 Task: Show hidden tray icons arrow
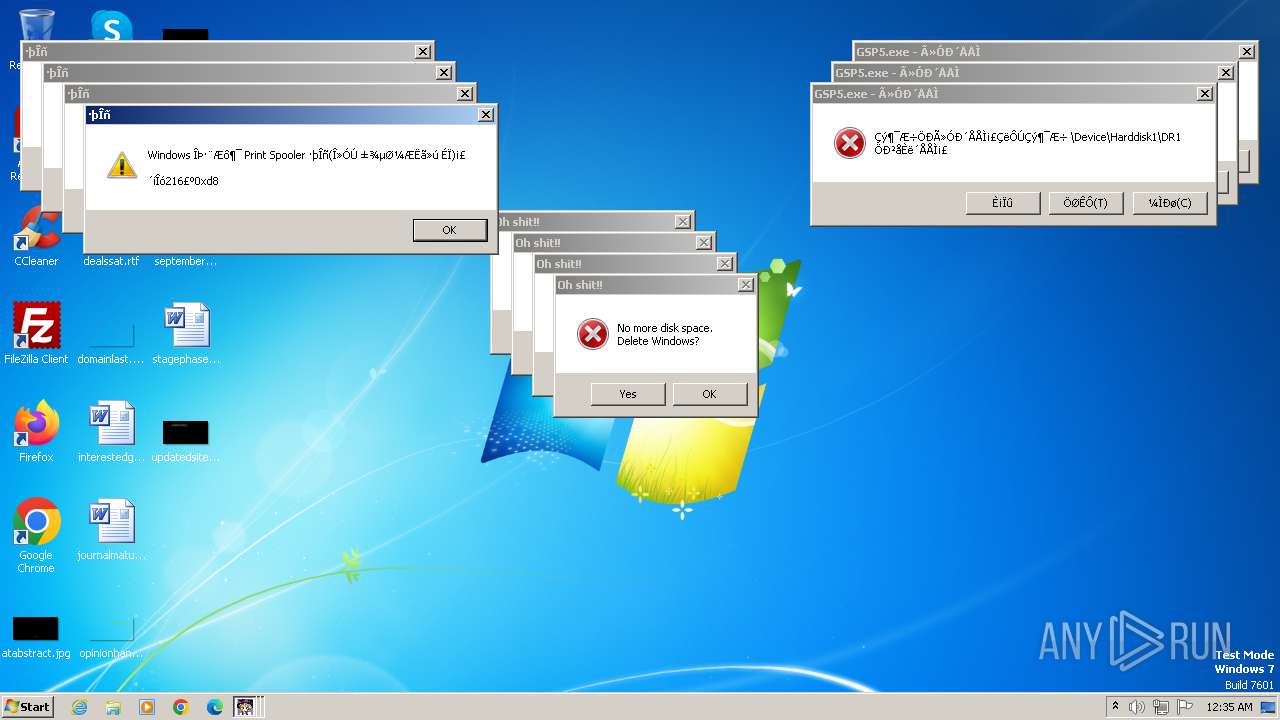1115,707
